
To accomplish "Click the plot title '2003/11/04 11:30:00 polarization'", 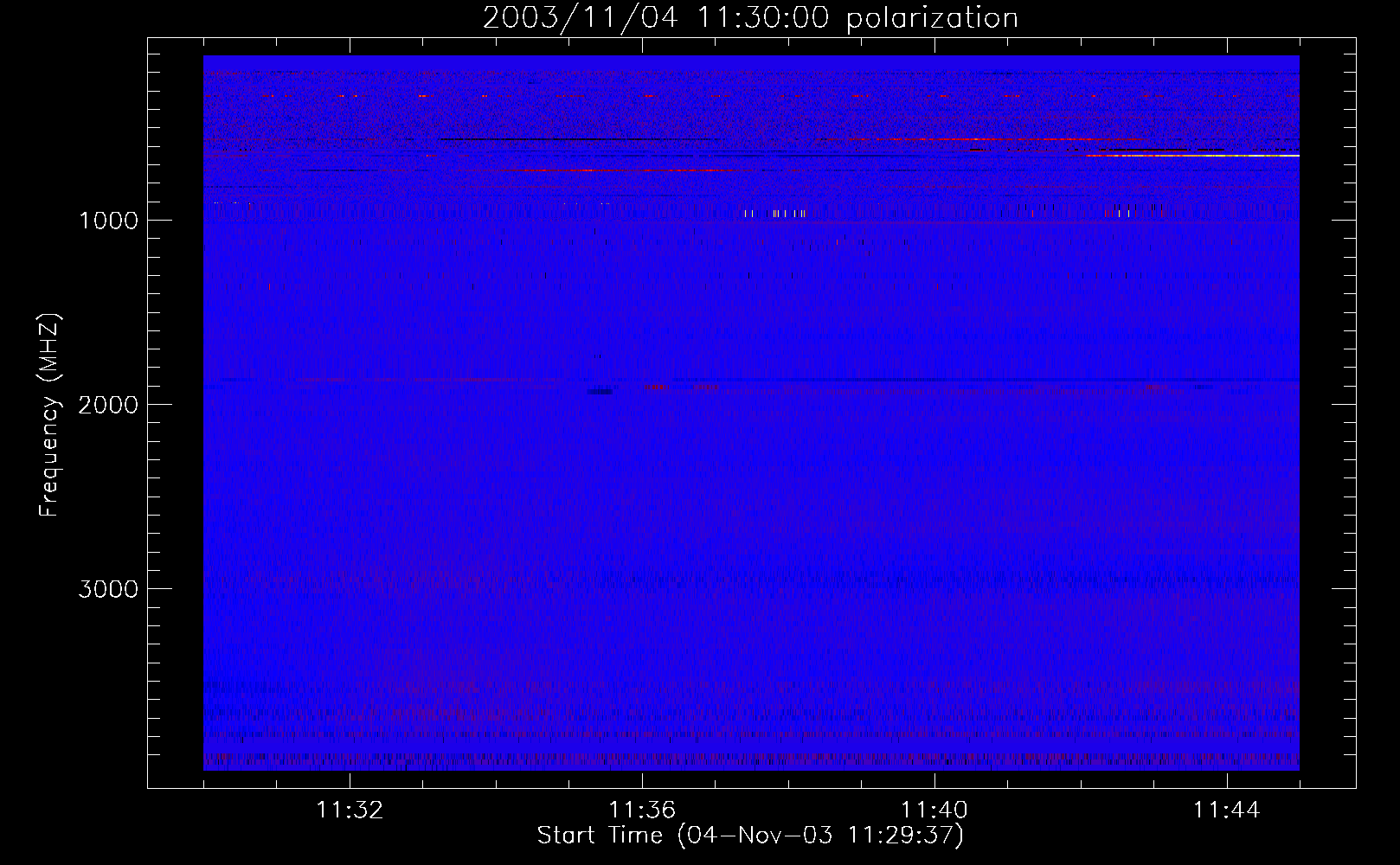I will pos(750,17).
